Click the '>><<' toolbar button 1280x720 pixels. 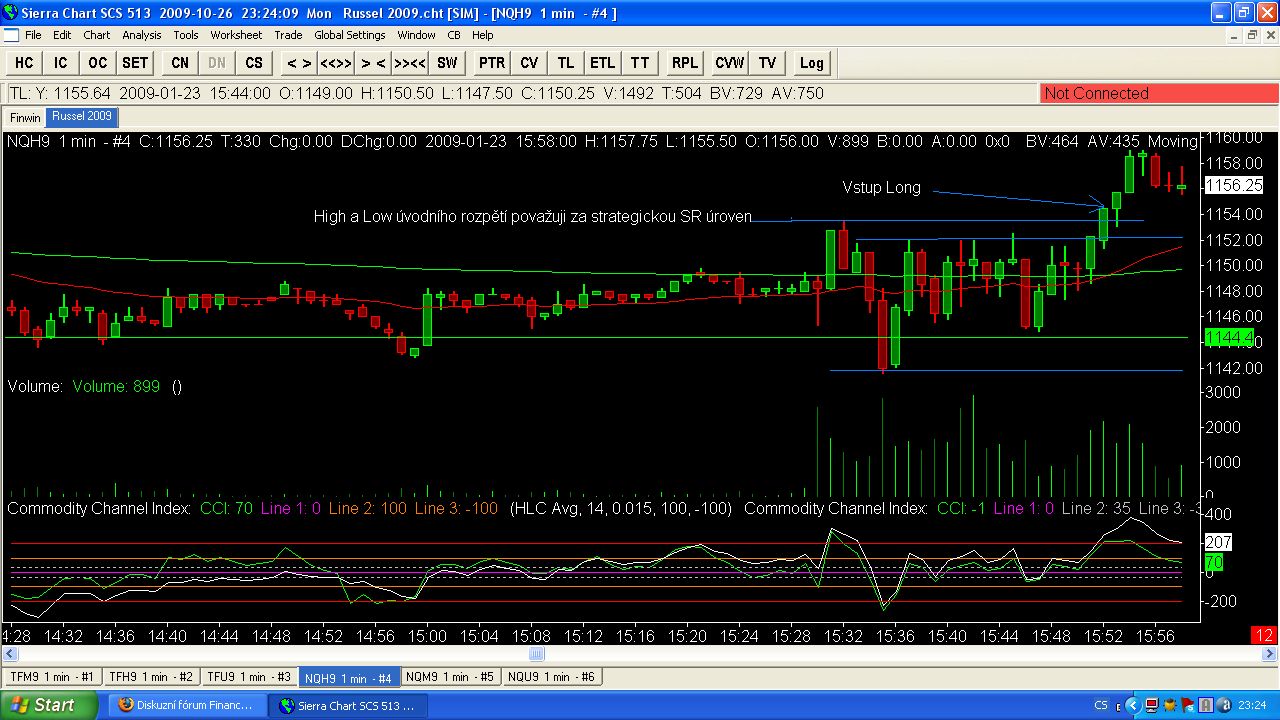pos(410,63)
